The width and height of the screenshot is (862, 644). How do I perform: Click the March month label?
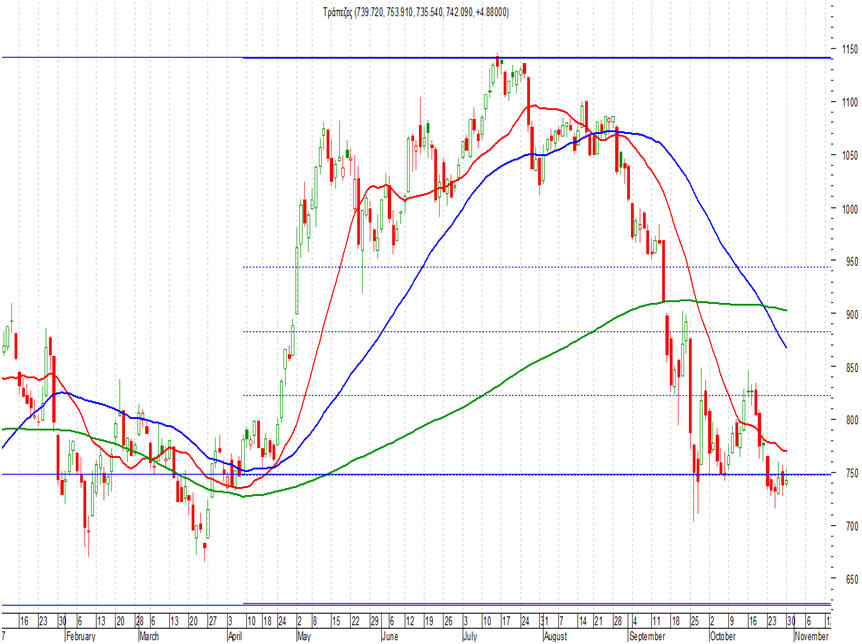coord(149,636)
